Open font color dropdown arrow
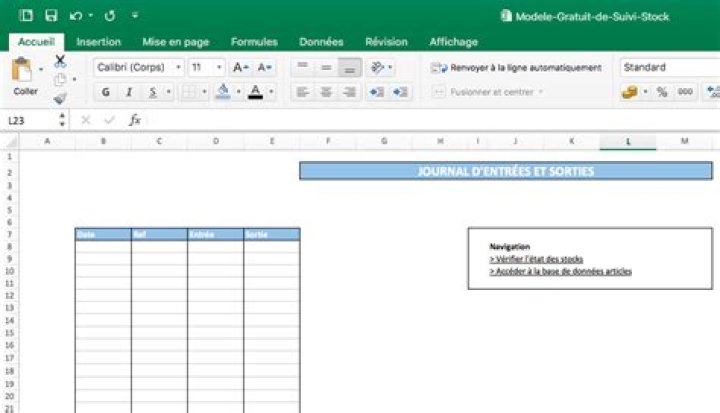The image size is (720, 413). (x=271, y=92)
